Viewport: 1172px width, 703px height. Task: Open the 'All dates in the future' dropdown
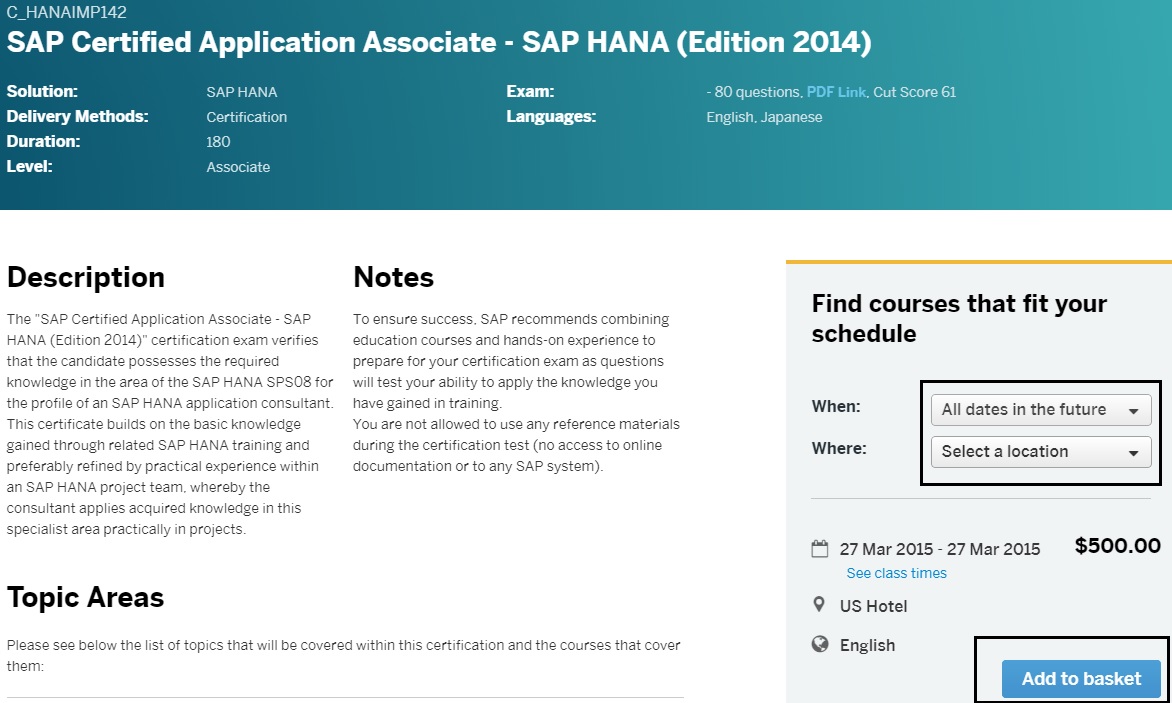point(1041,409)
